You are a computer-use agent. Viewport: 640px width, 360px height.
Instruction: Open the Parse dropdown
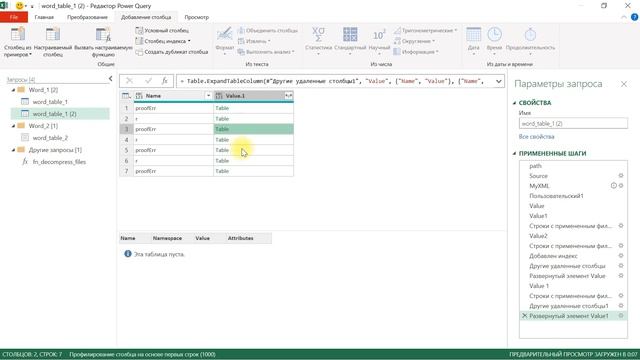tap(266, 52)
